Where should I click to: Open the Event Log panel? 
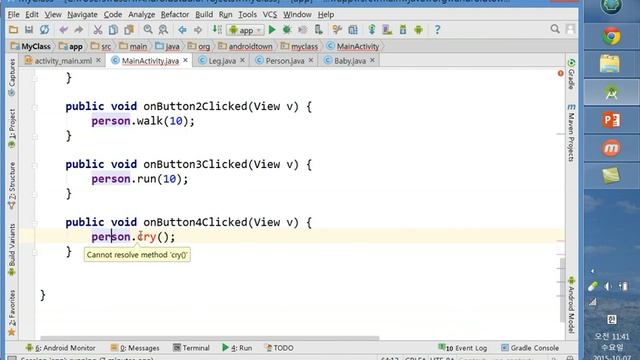(463, 348)
